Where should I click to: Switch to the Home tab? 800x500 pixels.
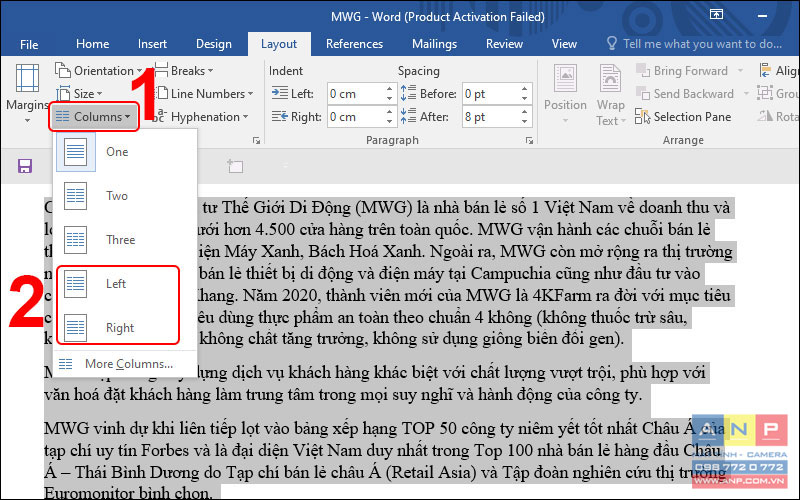click(92, 44)
